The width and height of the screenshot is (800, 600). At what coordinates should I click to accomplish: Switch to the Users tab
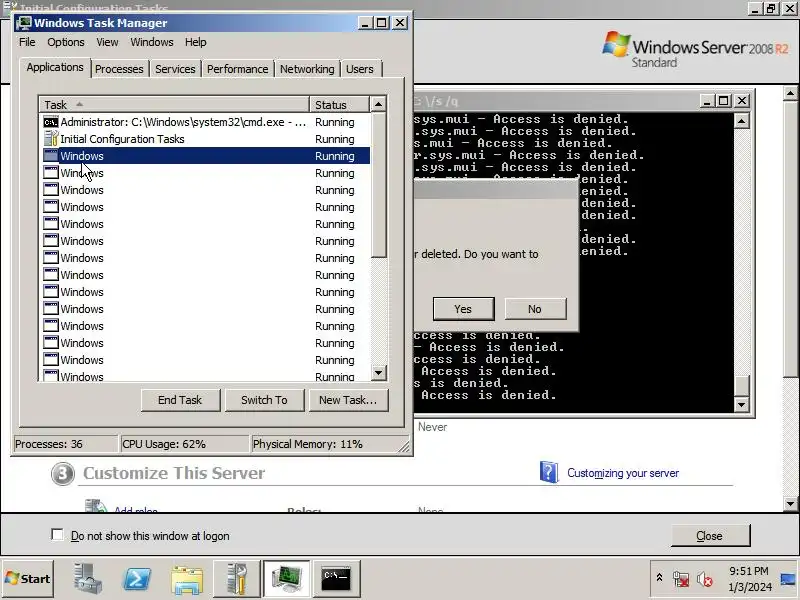point(360,69)
